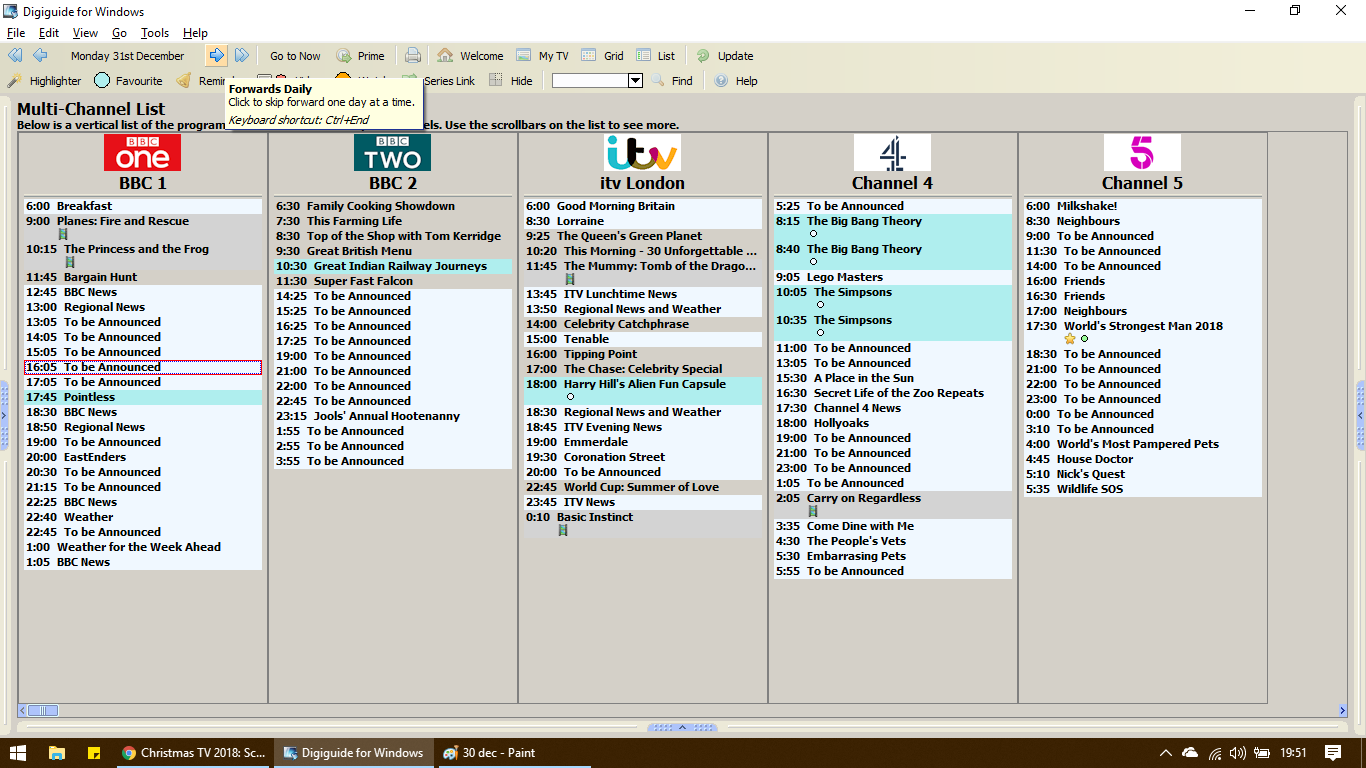Switch to Chrome Christmas TV 2018 window
The image size is (1366, 768).
tap(194, 753)
